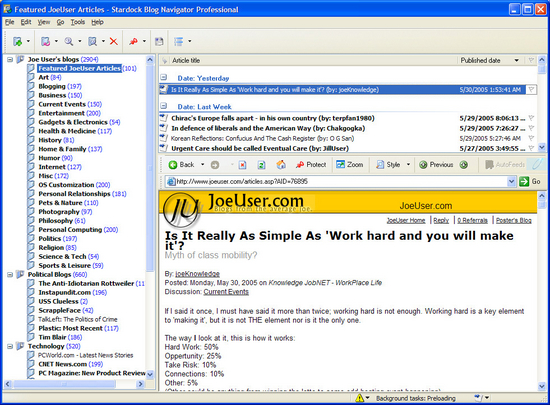This screenshot has width=550, height=405.
Task: Click the stop loading page icon
Action: [x=242, y=165]
